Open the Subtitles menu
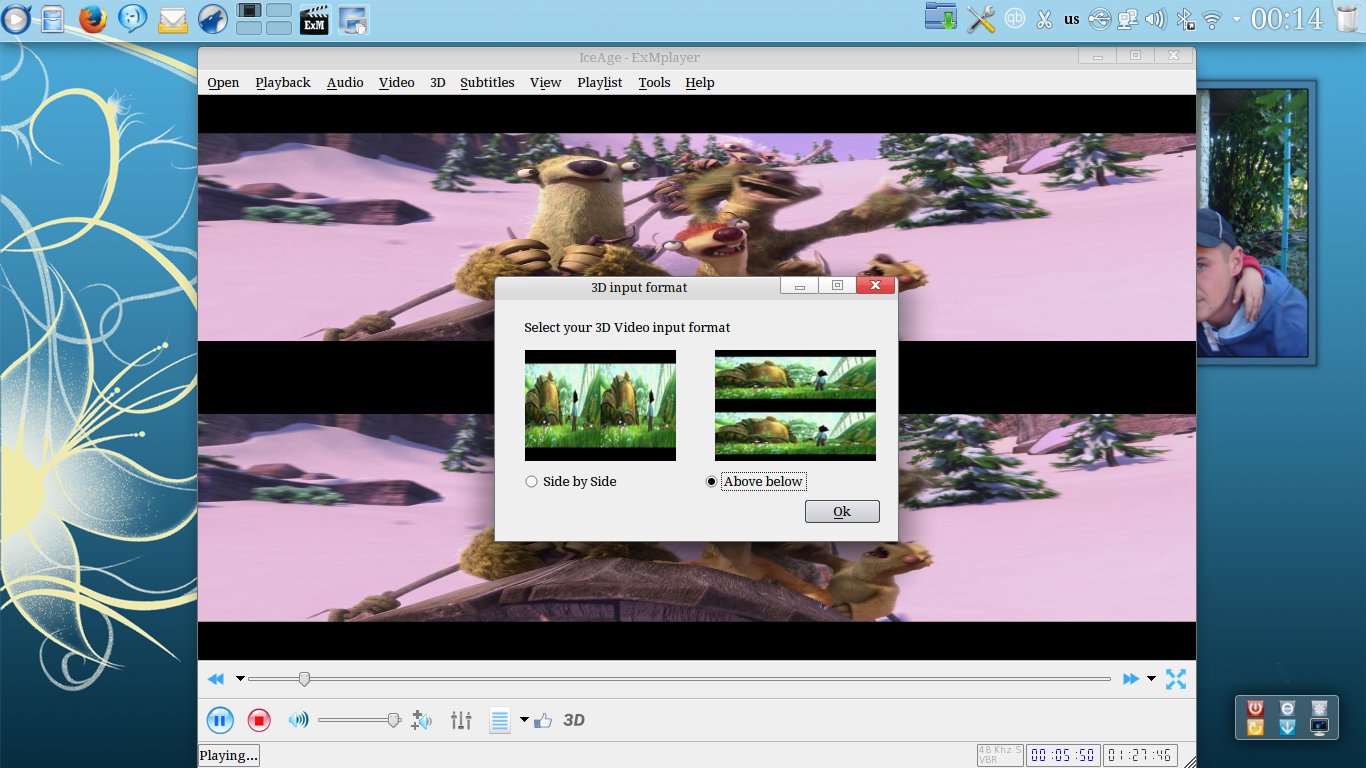The height and width of the screenshot is (768, 1366). (x=487, y=83)
